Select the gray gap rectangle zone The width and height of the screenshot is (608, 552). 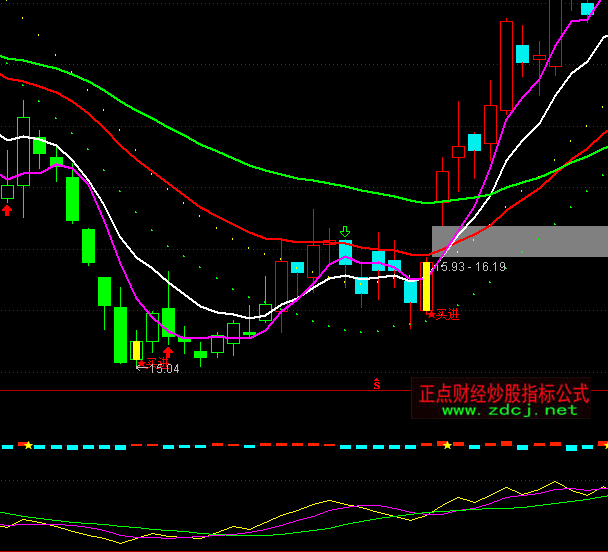point(519,241)
